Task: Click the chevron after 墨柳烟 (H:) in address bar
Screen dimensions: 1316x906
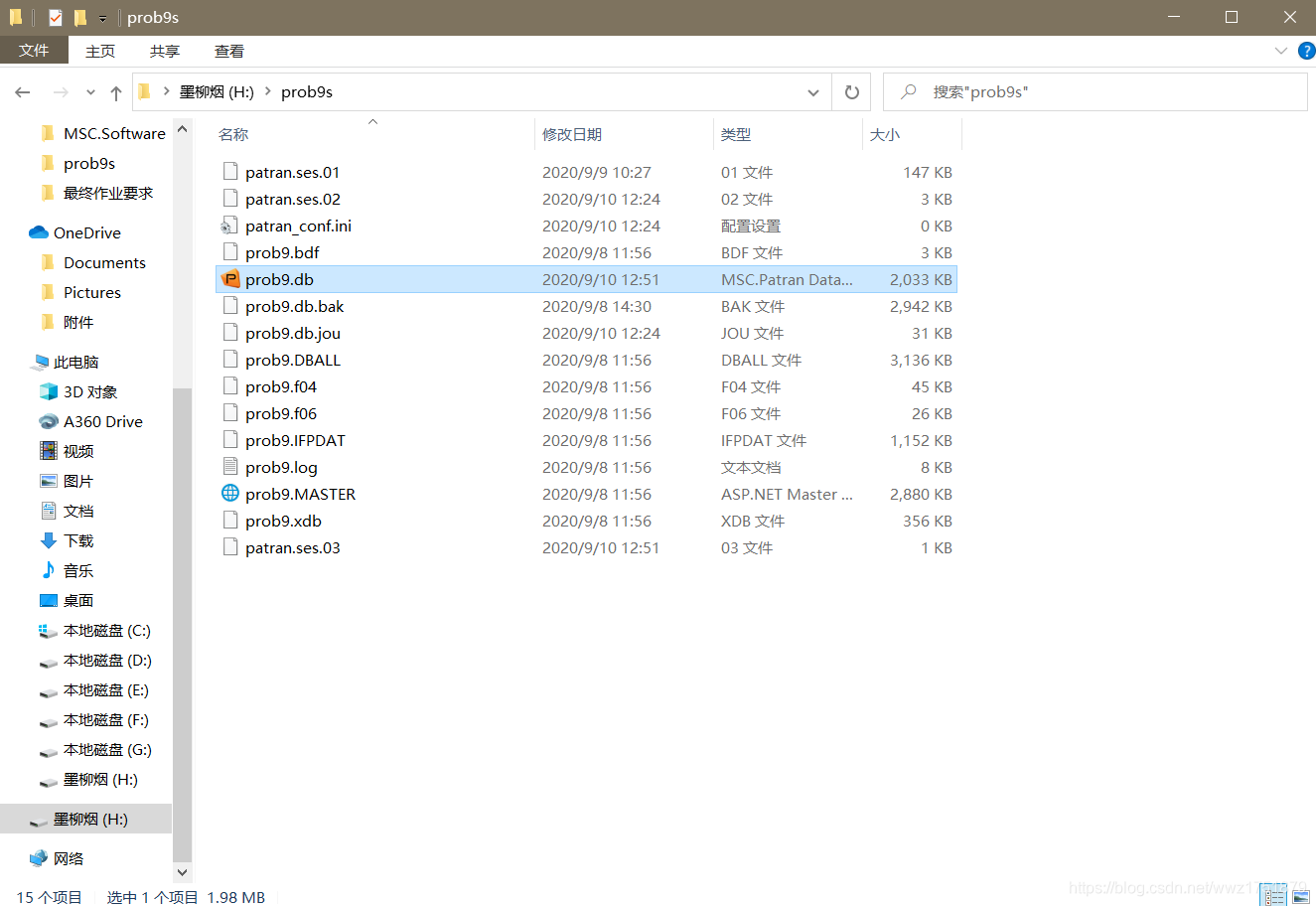Action: tap(267, 91)
